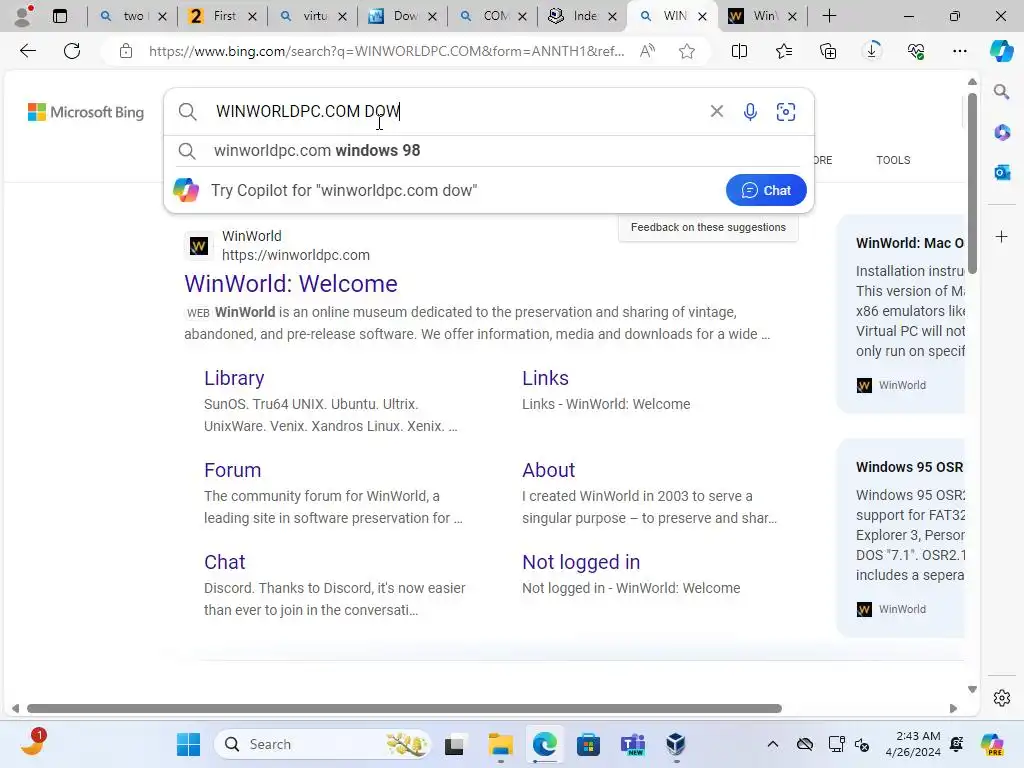Open VirtualBox from taskbar
1024x768 pixels.
pyautogui.click(x=676, y=744)
